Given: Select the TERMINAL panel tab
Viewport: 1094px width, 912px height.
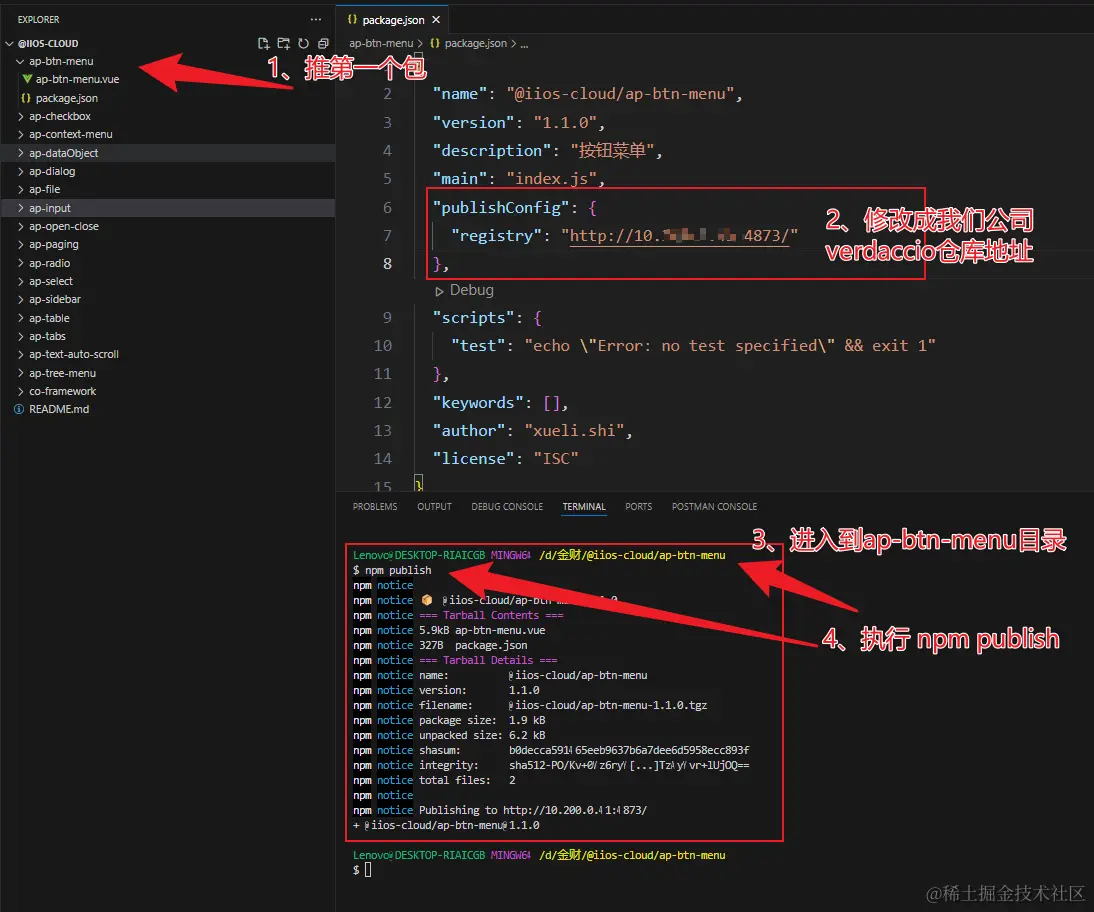Looking at the screenshot, I should coord(584,507).
